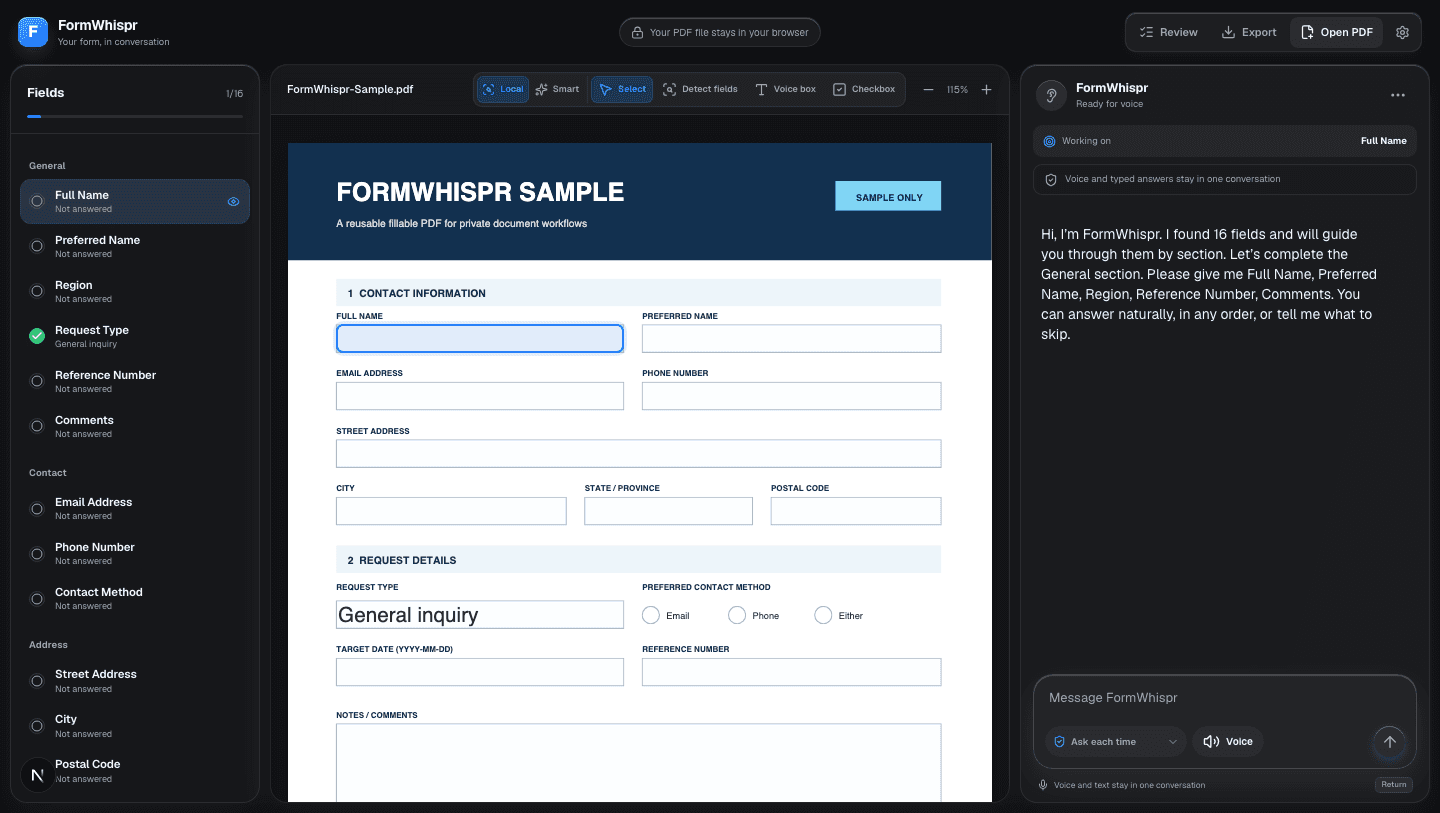Select Postal Code in Fields list

(x=135, y=770)
